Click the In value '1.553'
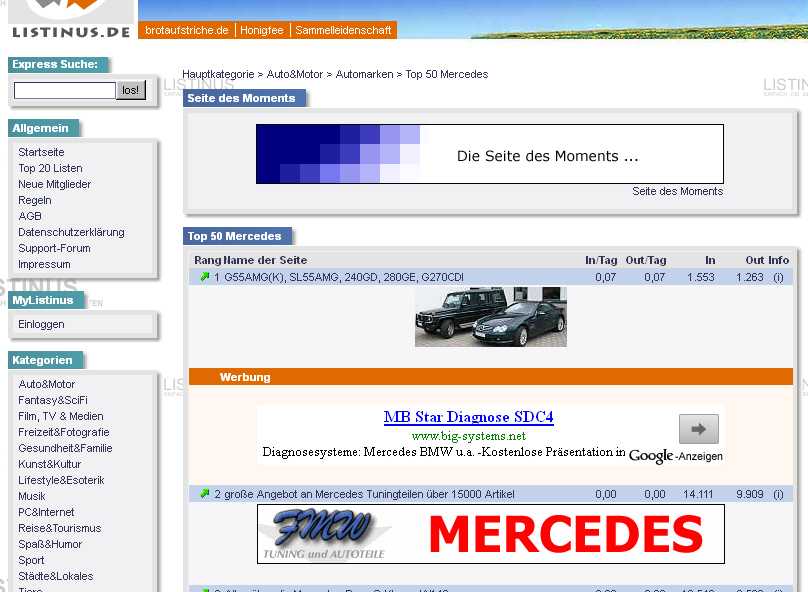This screenshot has height=592, width=808. [701, 277]
